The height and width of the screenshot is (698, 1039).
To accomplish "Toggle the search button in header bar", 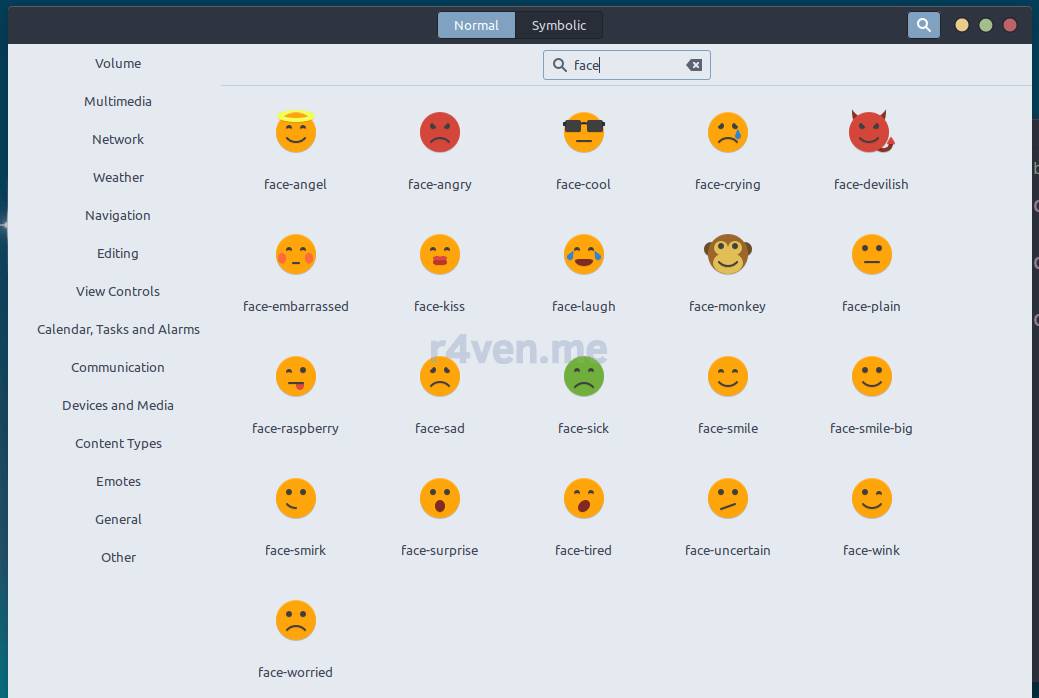I will [923, 25].
